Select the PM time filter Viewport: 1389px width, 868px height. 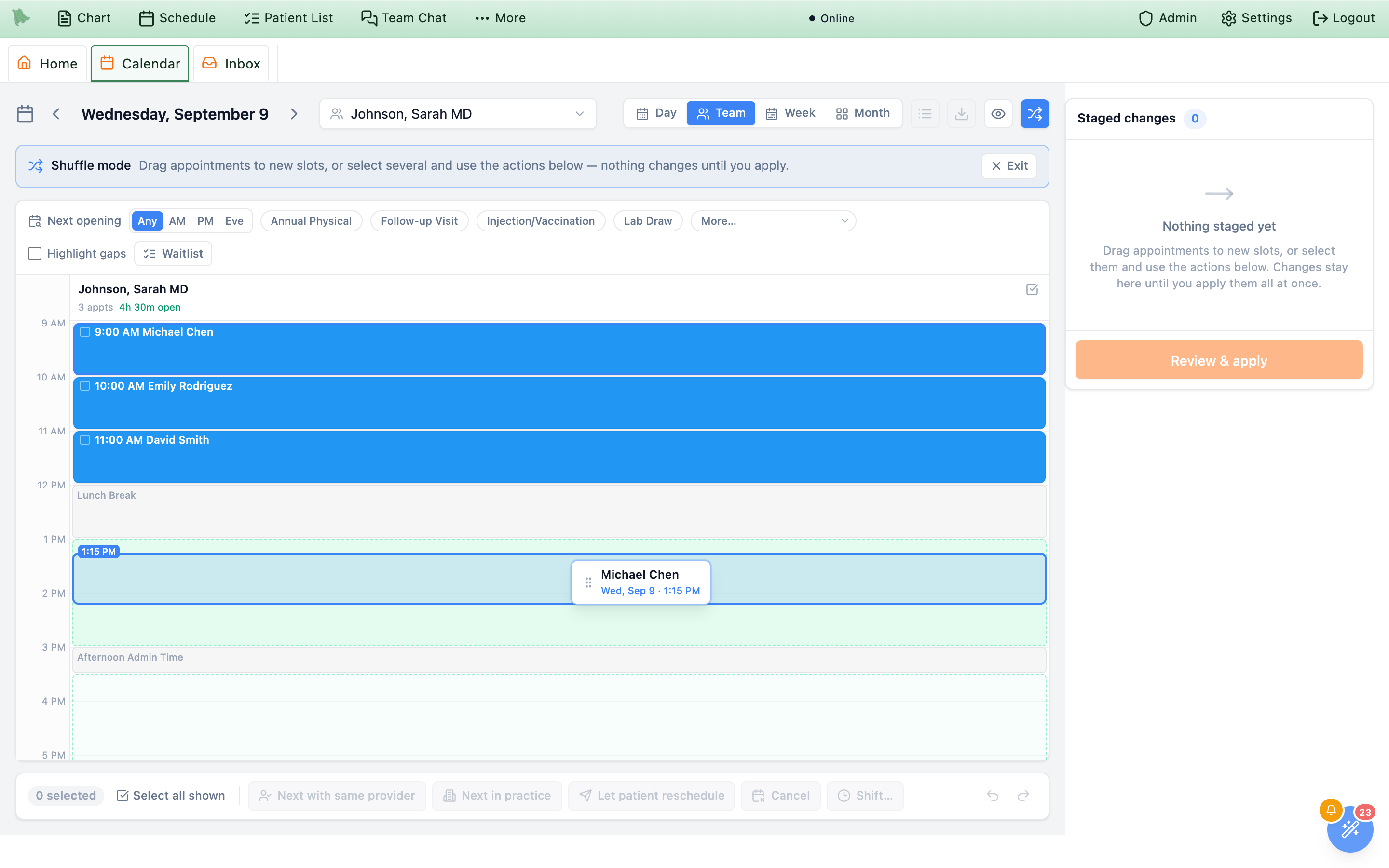tap(205, 221)
